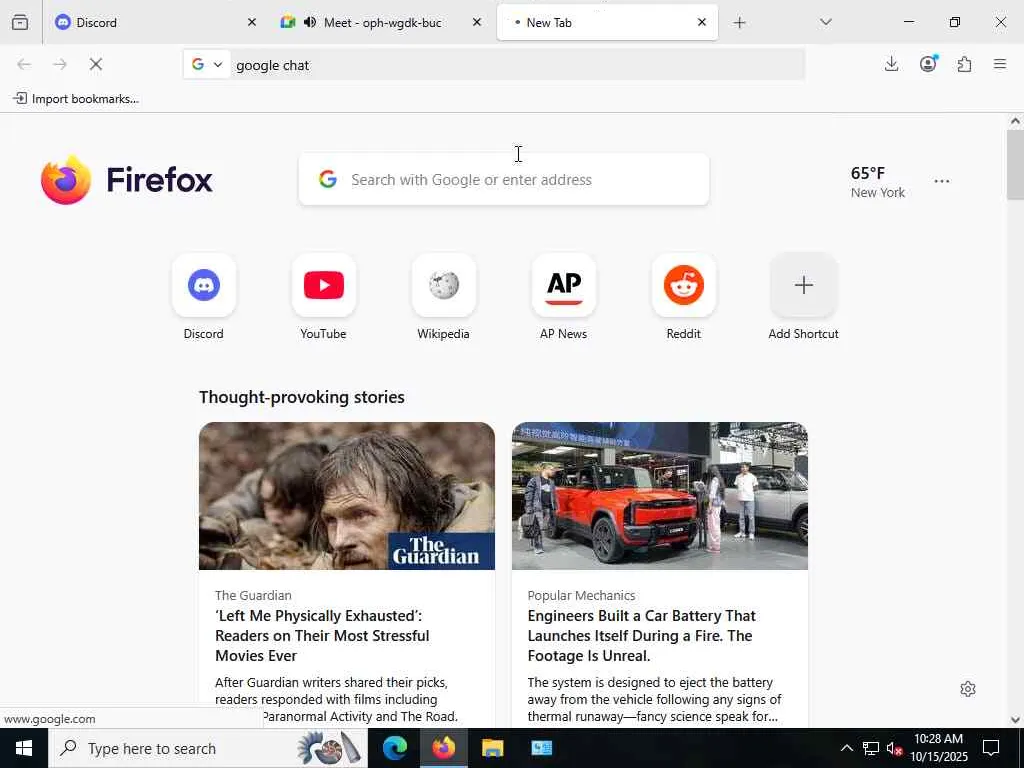Image resolution: width=1024 pixels, height=768 pixels.
Task: Click the Windows Type here to search box
Action: [208, 748]
